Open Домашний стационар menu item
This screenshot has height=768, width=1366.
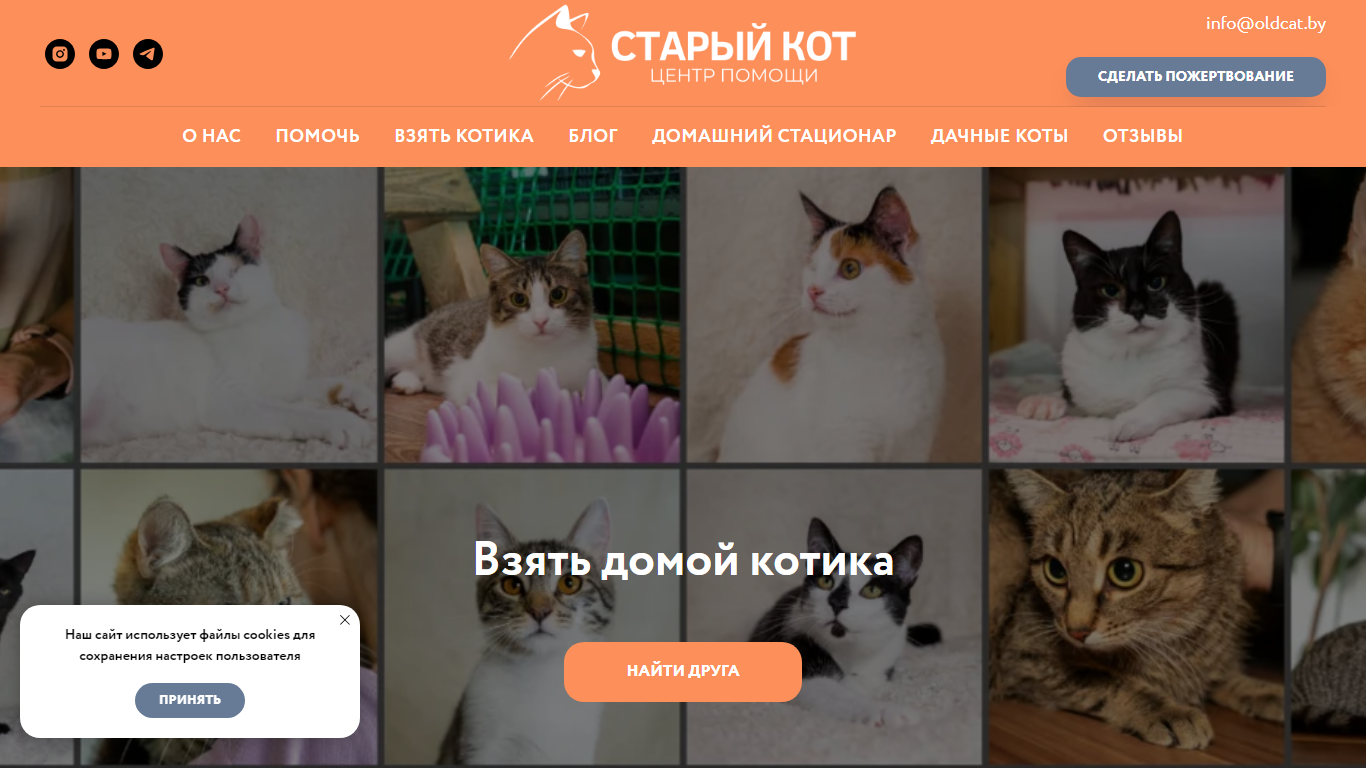coord(774,136)
